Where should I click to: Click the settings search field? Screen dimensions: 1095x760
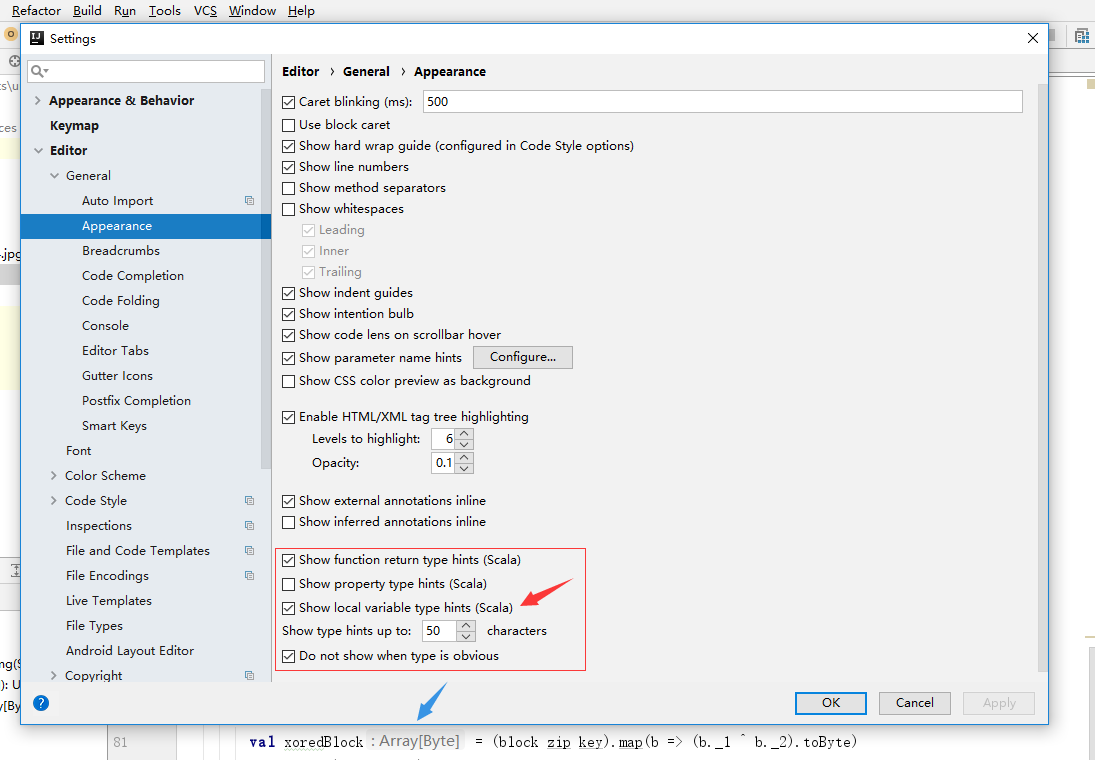pos(146,71)
